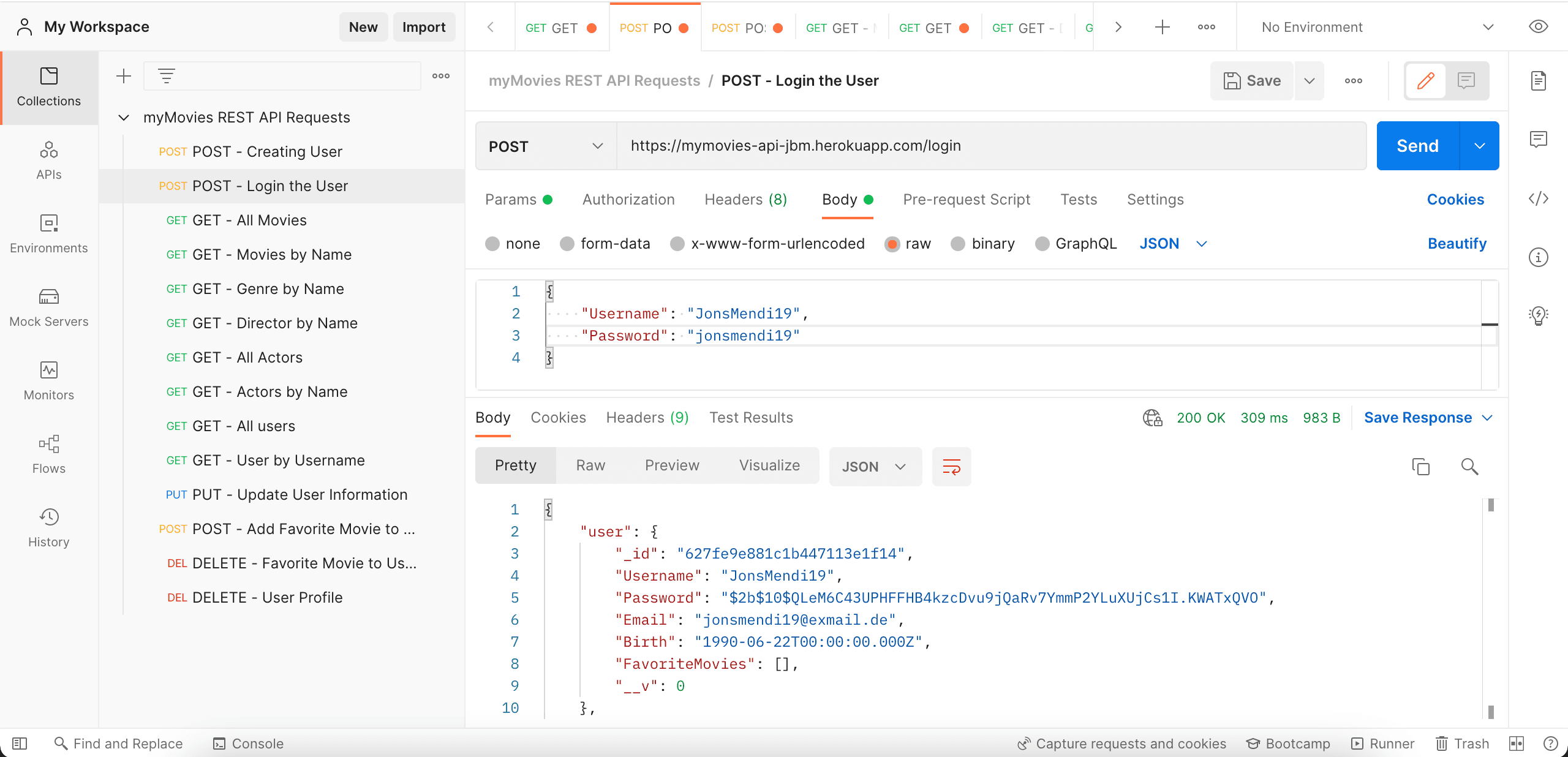
Task: Select the form-data body type
Action: (x=567, y=244)
